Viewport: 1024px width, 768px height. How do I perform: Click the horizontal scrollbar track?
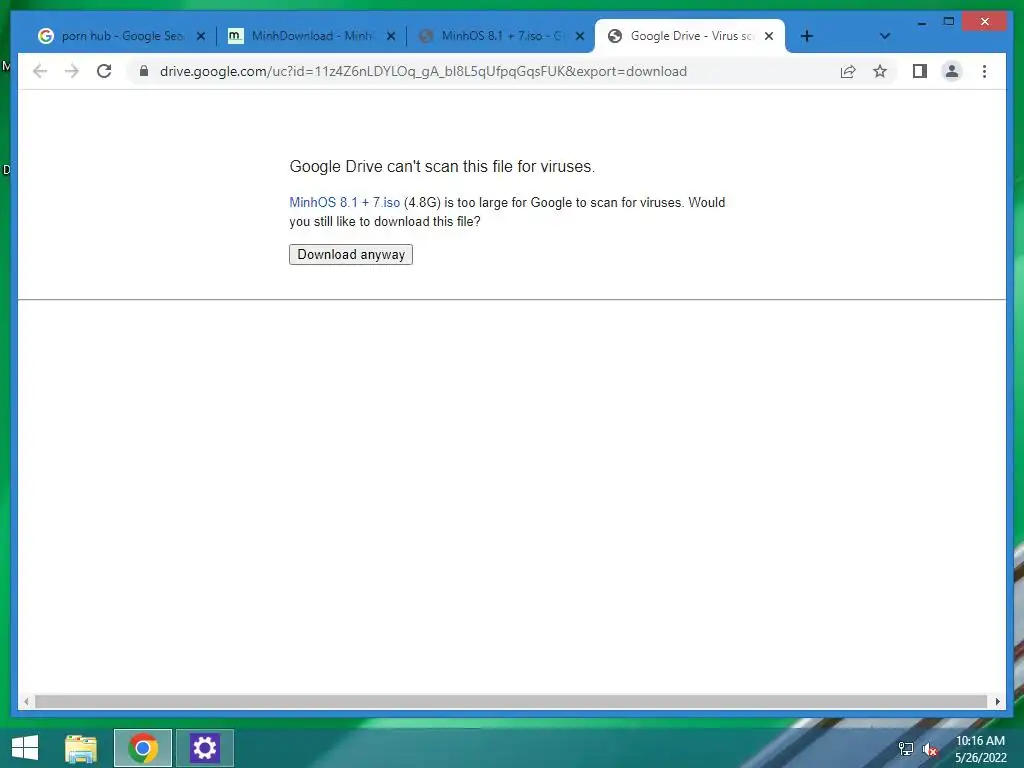(x=511, y=701)
